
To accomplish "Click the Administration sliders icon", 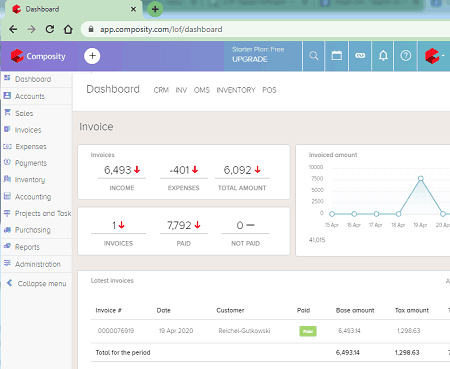I will (x=7, y=263).
